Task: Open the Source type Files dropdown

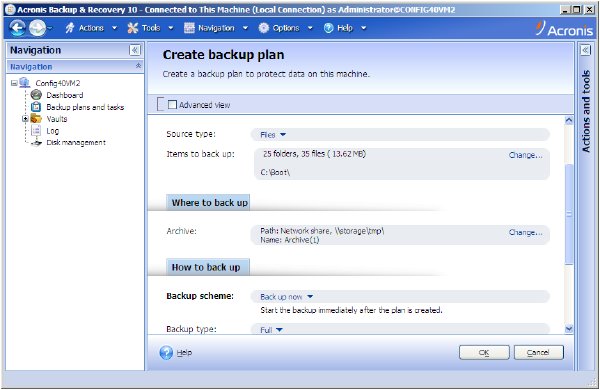Action: click(x=273, y=135)
